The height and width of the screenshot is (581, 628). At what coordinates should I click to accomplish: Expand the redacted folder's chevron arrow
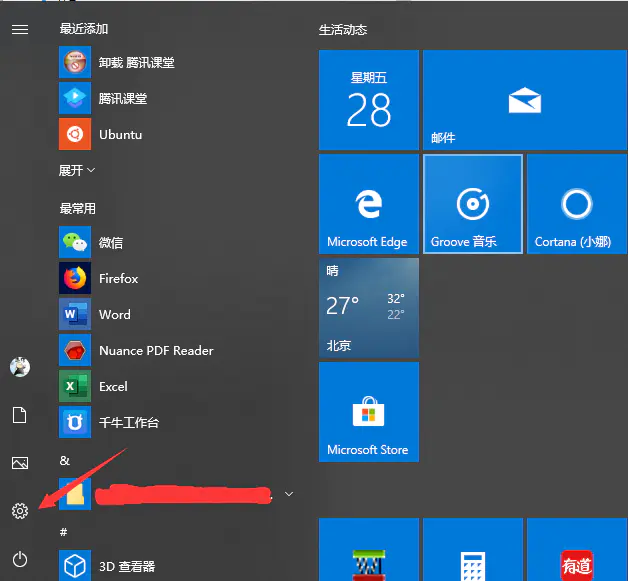coord(289,494)
